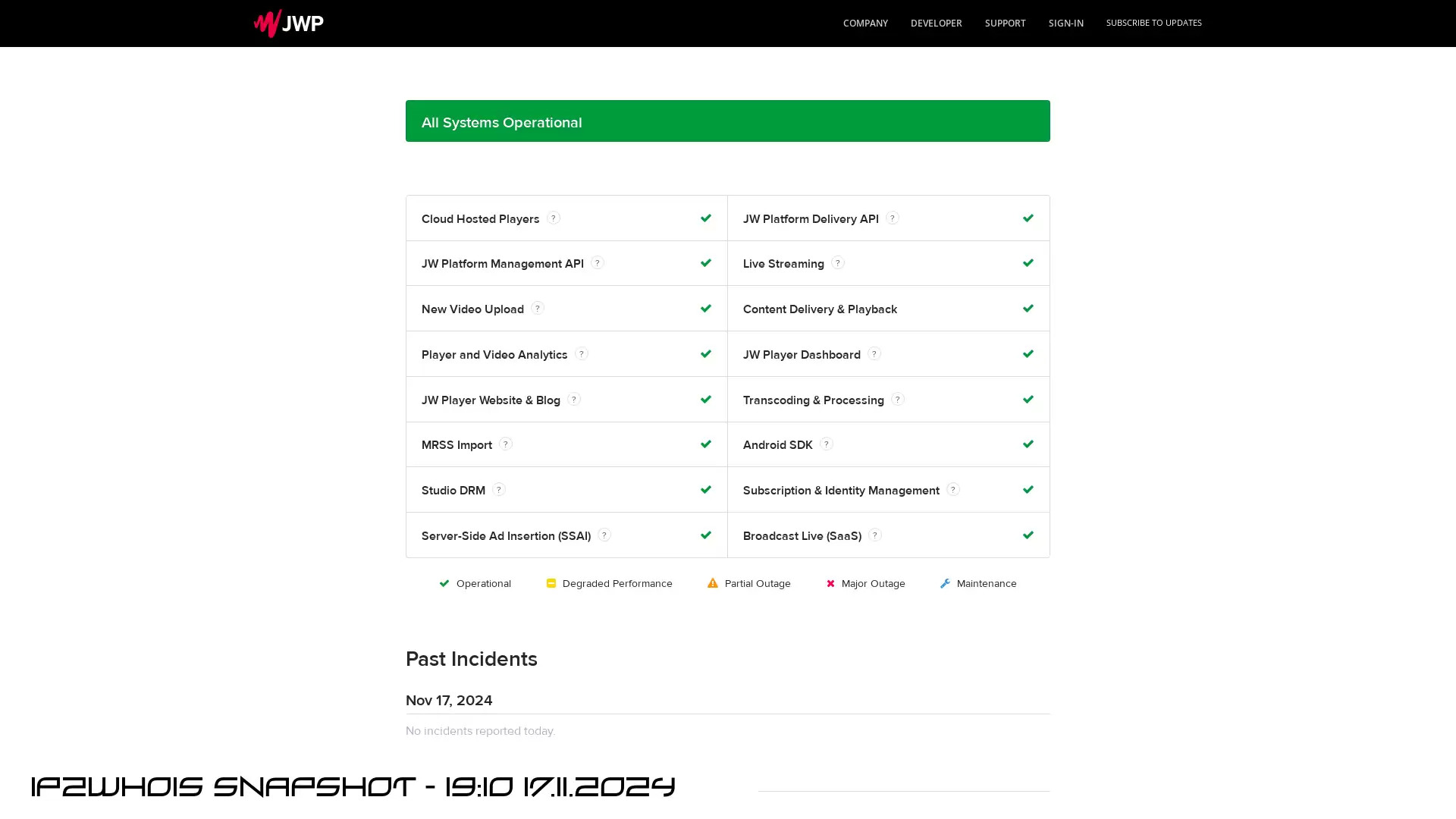This screenshot has height=819, width=1456.
Task: Select the JW Platform Delivery API label
Action: point(811,219)
